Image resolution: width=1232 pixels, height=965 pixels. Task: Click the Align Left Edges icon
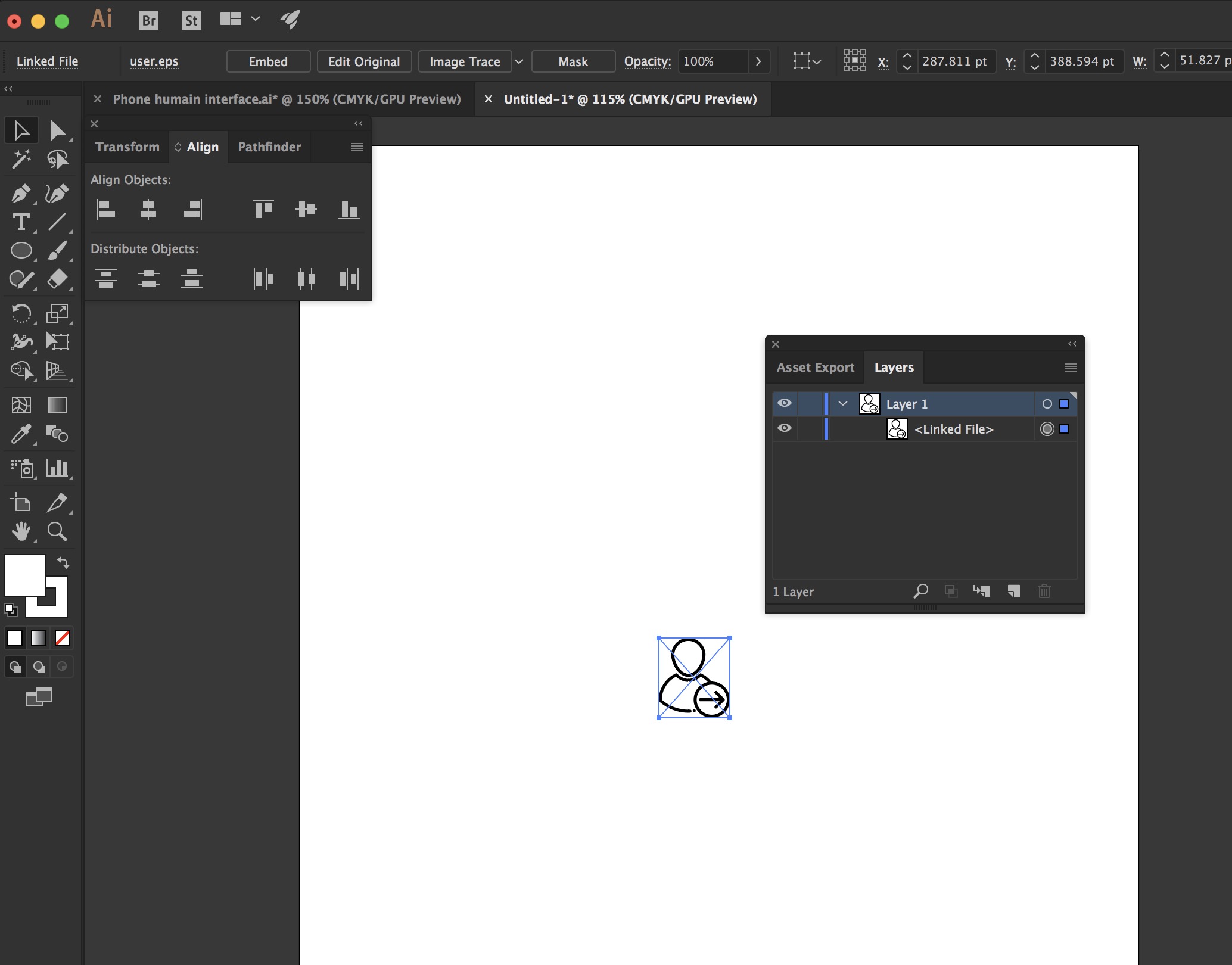pyautogui.click(x=105, y=209)
